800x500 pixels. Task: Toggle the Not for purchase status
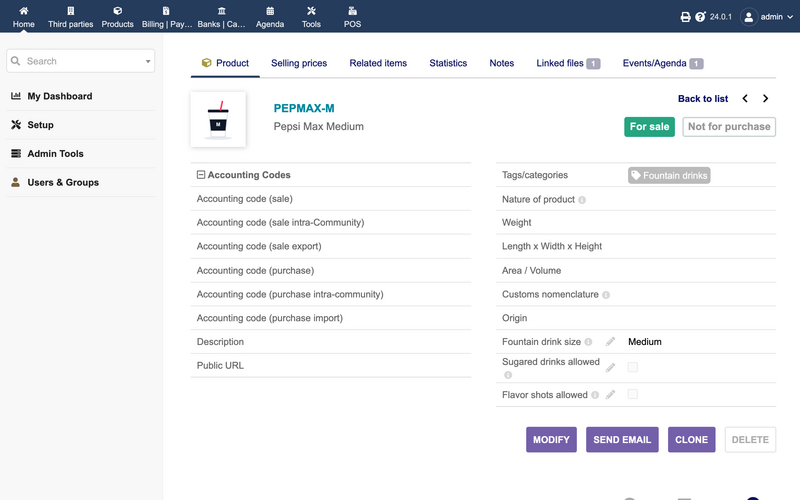(729, 127)
